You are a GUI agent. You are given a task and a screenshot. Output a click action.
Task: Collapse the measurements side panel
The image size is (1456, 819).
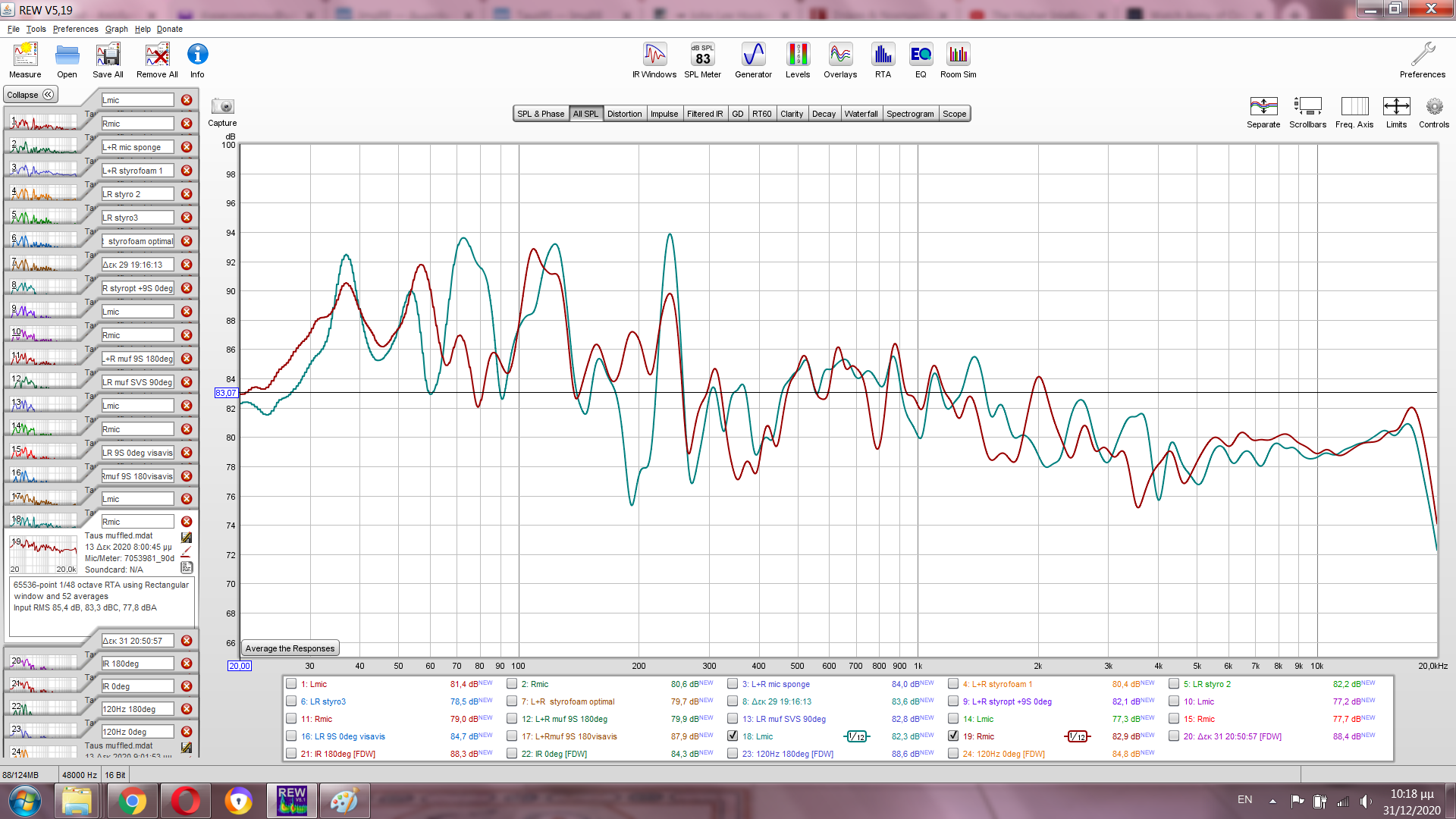pyautogui.click(x=30, y=95)
